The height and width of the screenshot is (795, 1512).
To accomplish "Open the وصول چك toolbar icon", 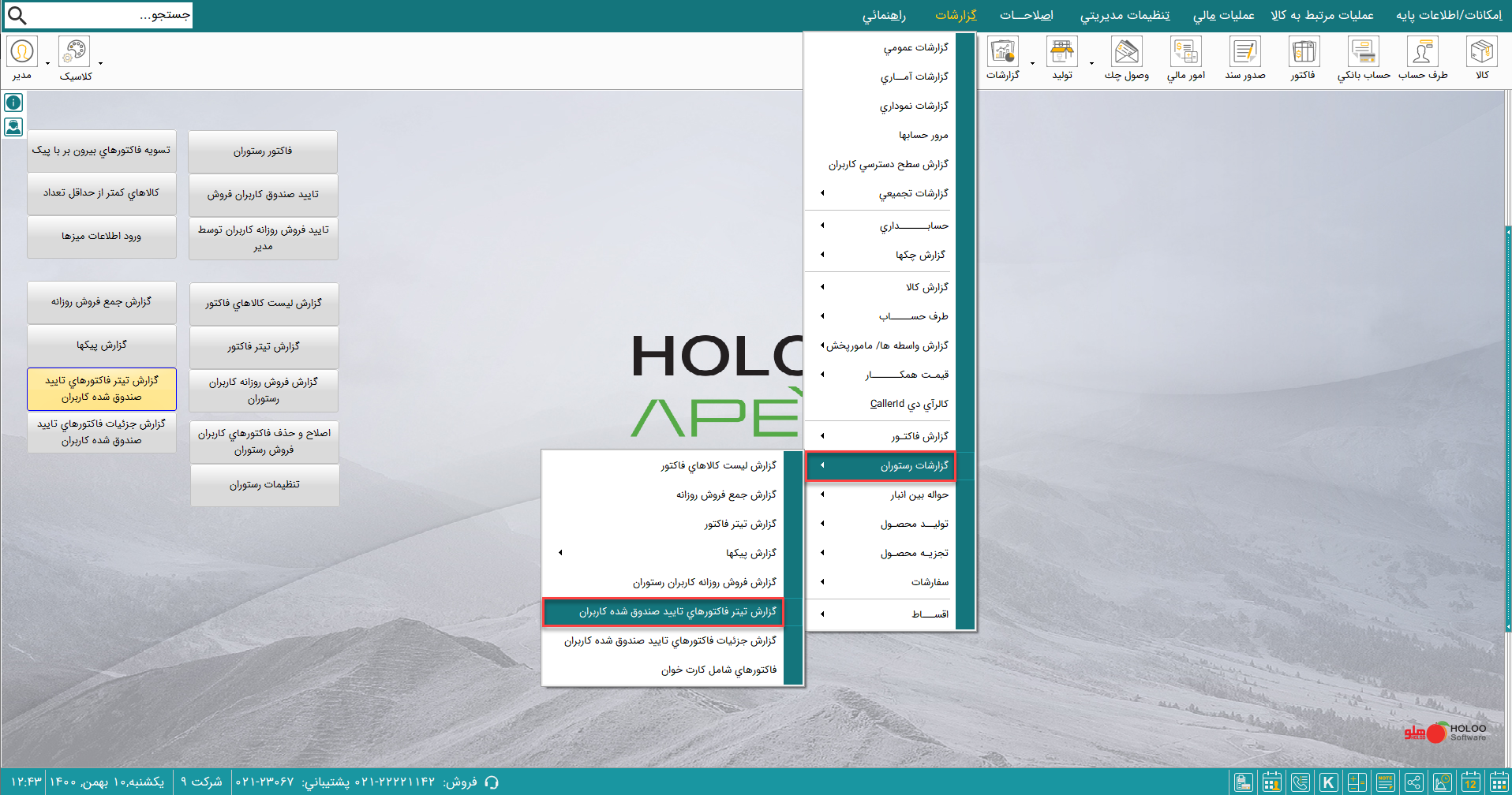I will 1126,52.
